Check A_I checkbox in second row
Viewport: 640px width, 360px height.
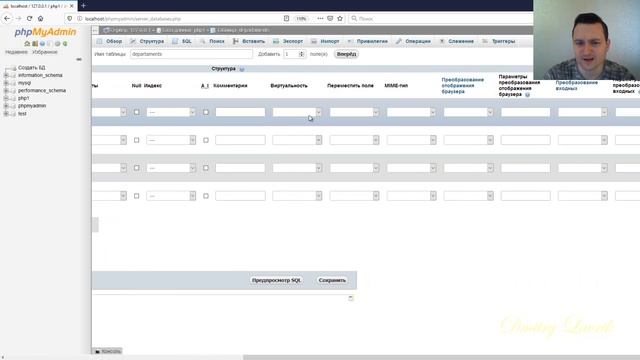(206, 140)
